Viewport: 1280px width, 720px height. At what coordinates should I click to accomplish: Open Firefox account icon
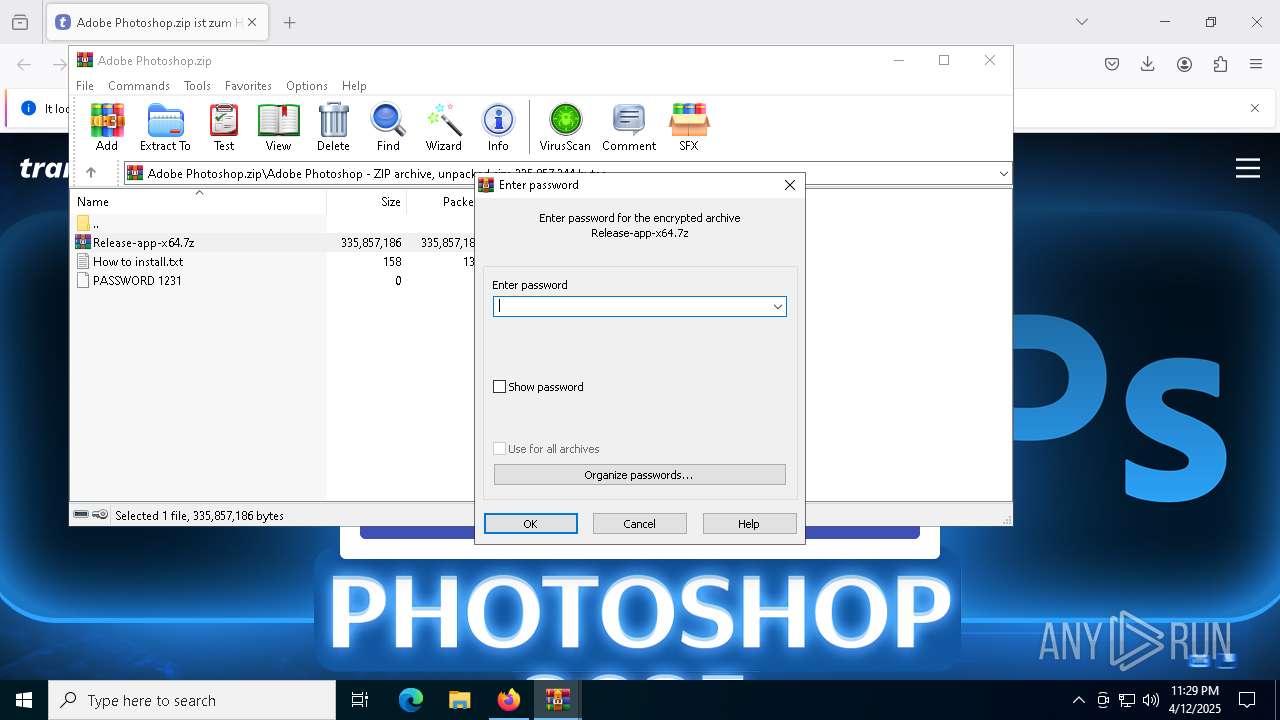coord(1184,64)
